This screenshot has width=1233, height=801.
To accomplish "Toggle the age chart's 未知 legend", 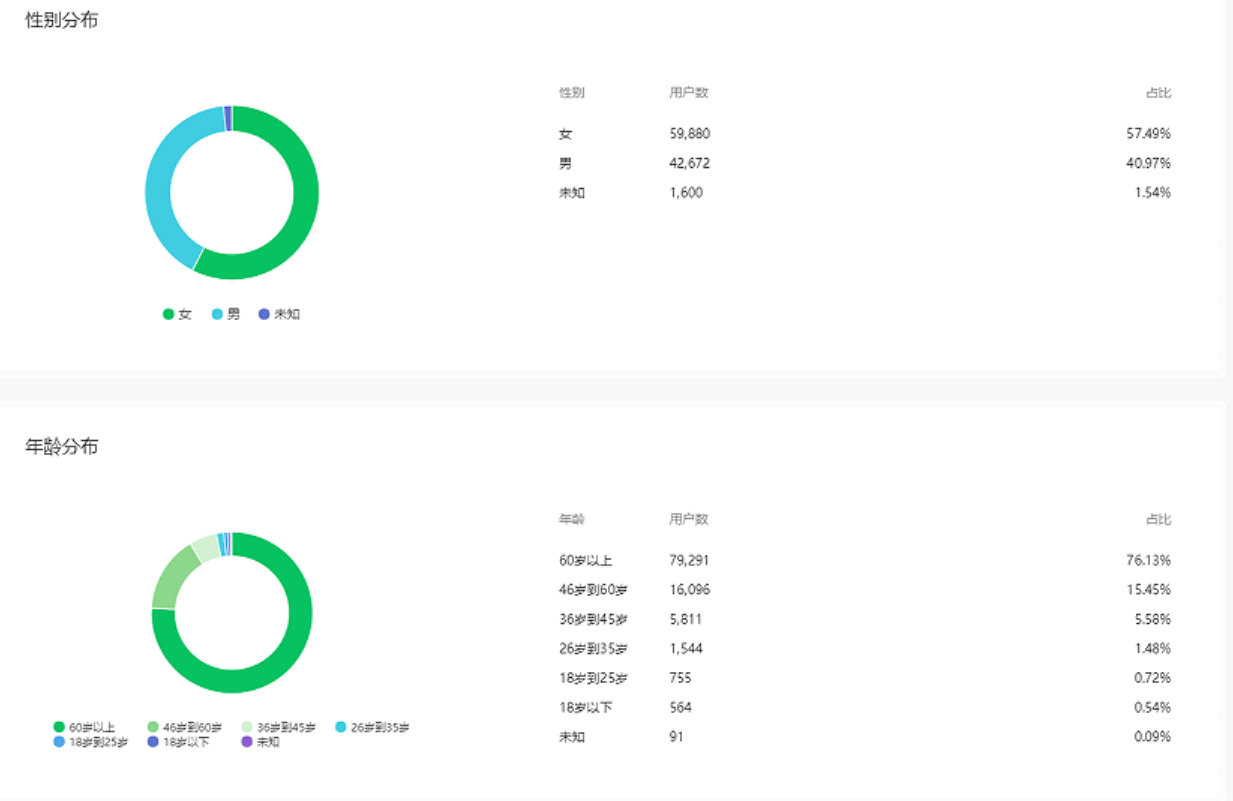I will pos(260,742).
